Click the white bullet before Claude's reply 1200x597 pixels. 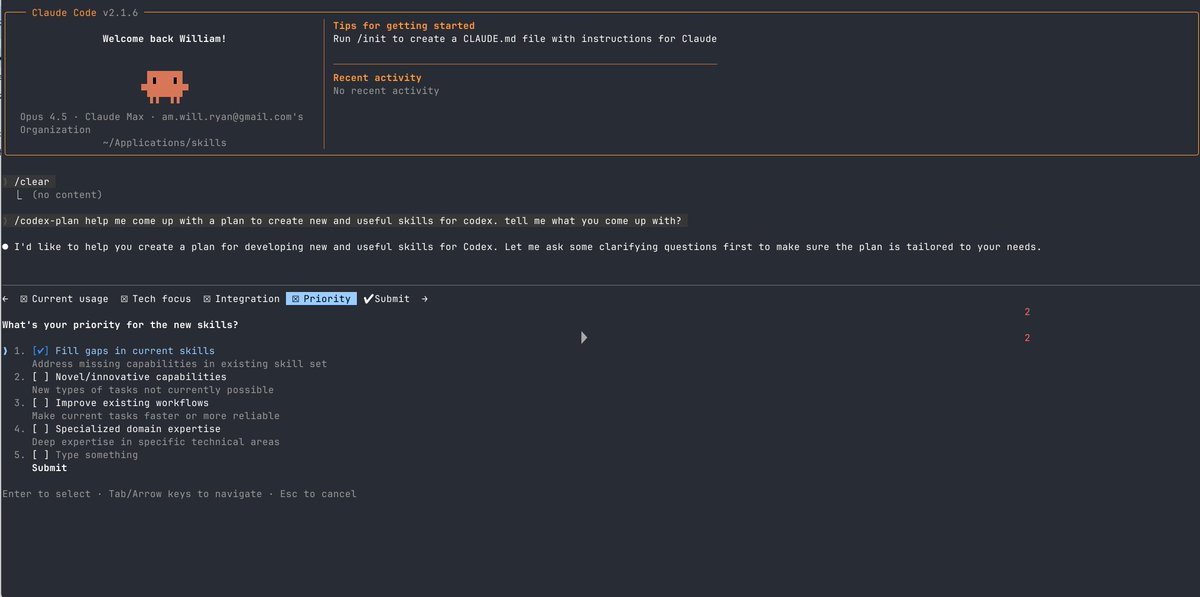pos(6,246)
